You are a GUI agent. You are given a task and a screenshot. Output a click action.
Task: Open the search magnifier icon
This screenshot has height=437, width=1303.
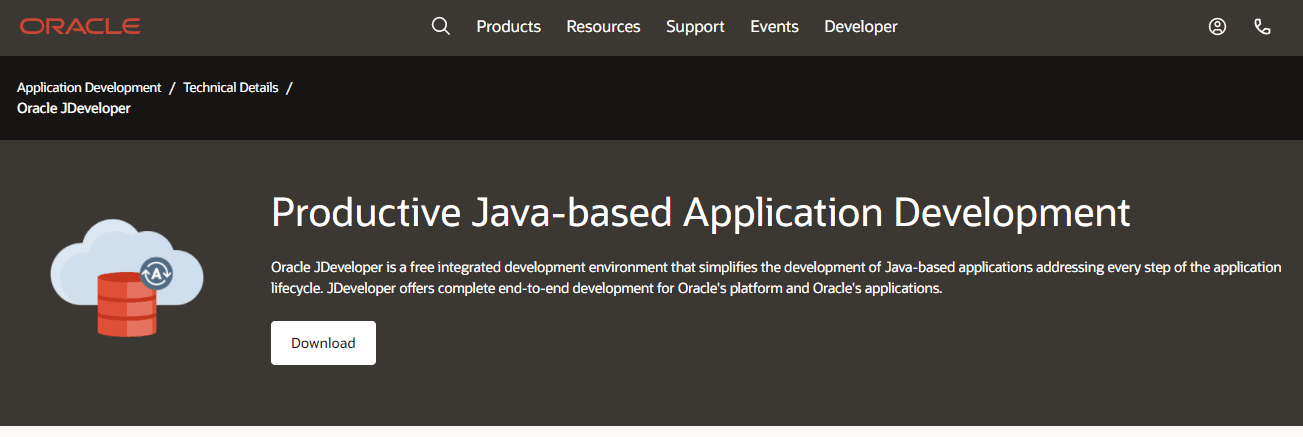[x=440, y=27]
